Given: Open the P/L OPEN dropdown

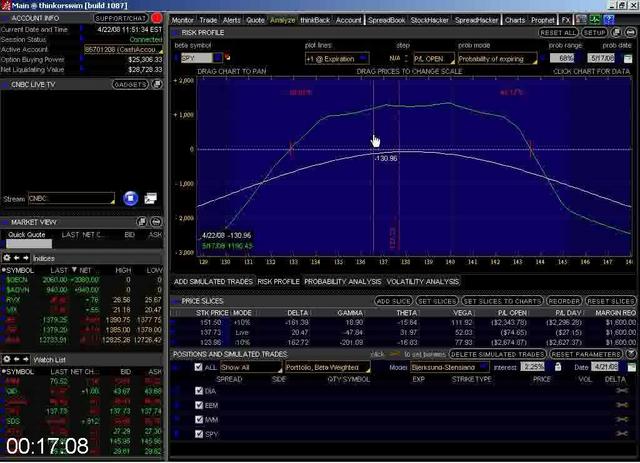Looking at the screenshot, I should tap(433, 59).
